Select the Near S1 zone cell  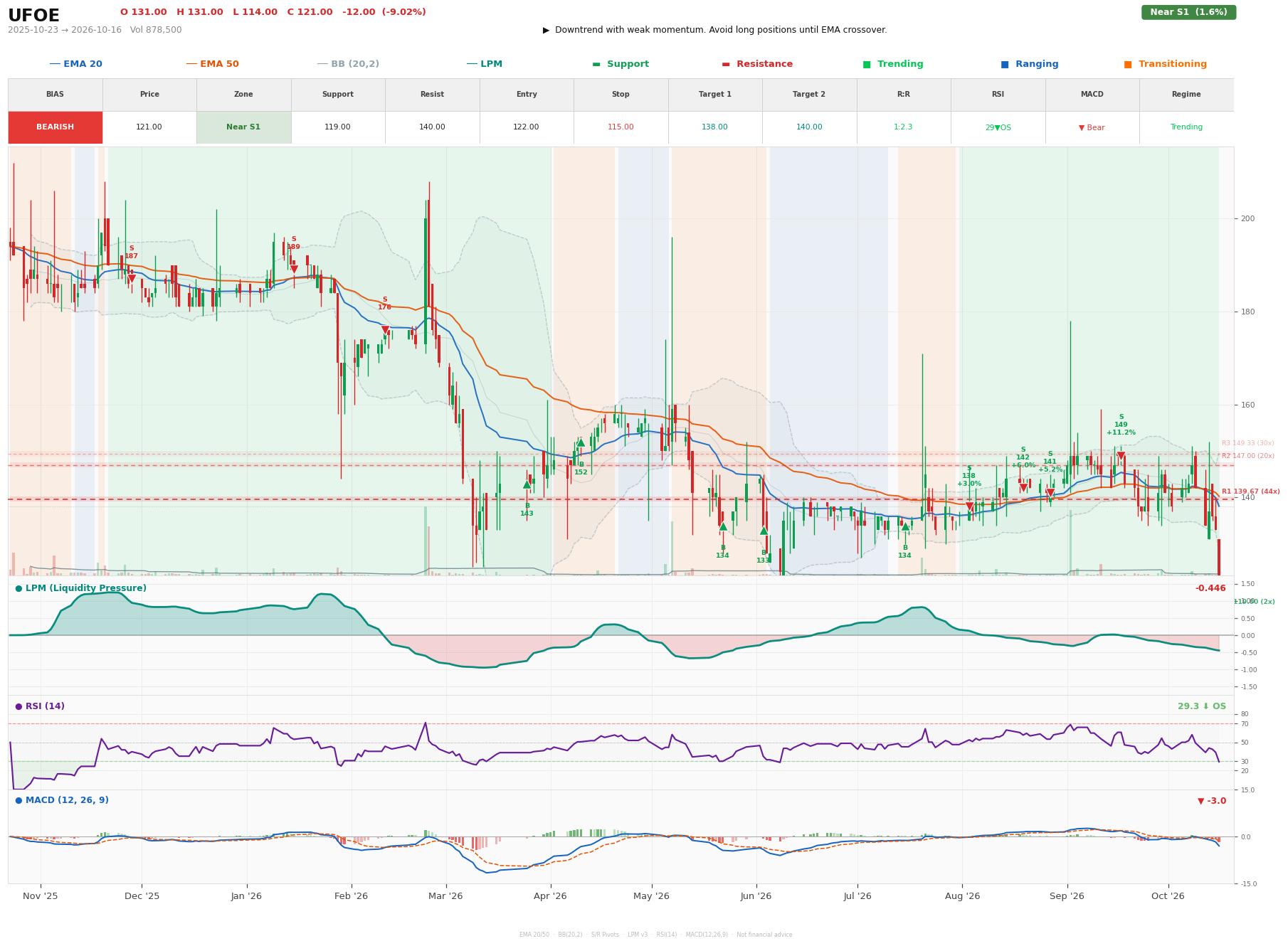click(243, 127)
